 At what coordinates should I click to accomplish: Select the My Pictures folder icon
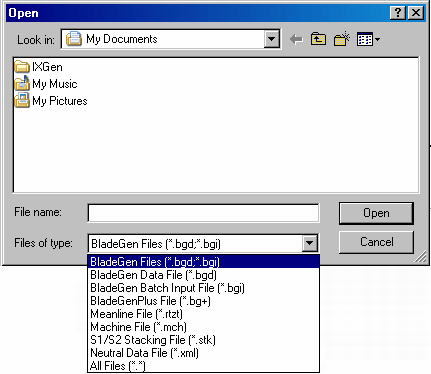click(22, 100)
